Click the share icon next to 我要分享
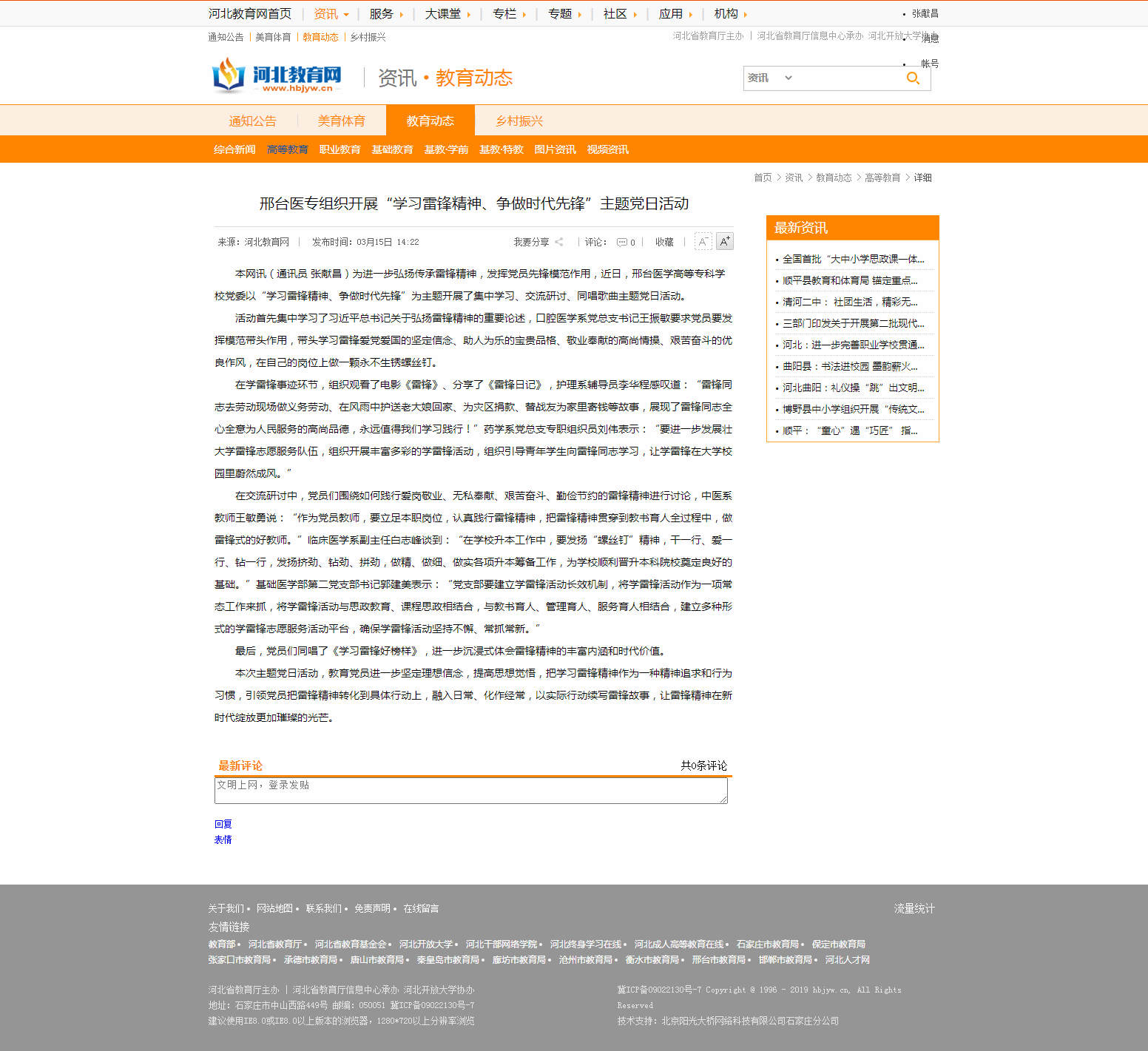1148x1051 pixels. 559,242
